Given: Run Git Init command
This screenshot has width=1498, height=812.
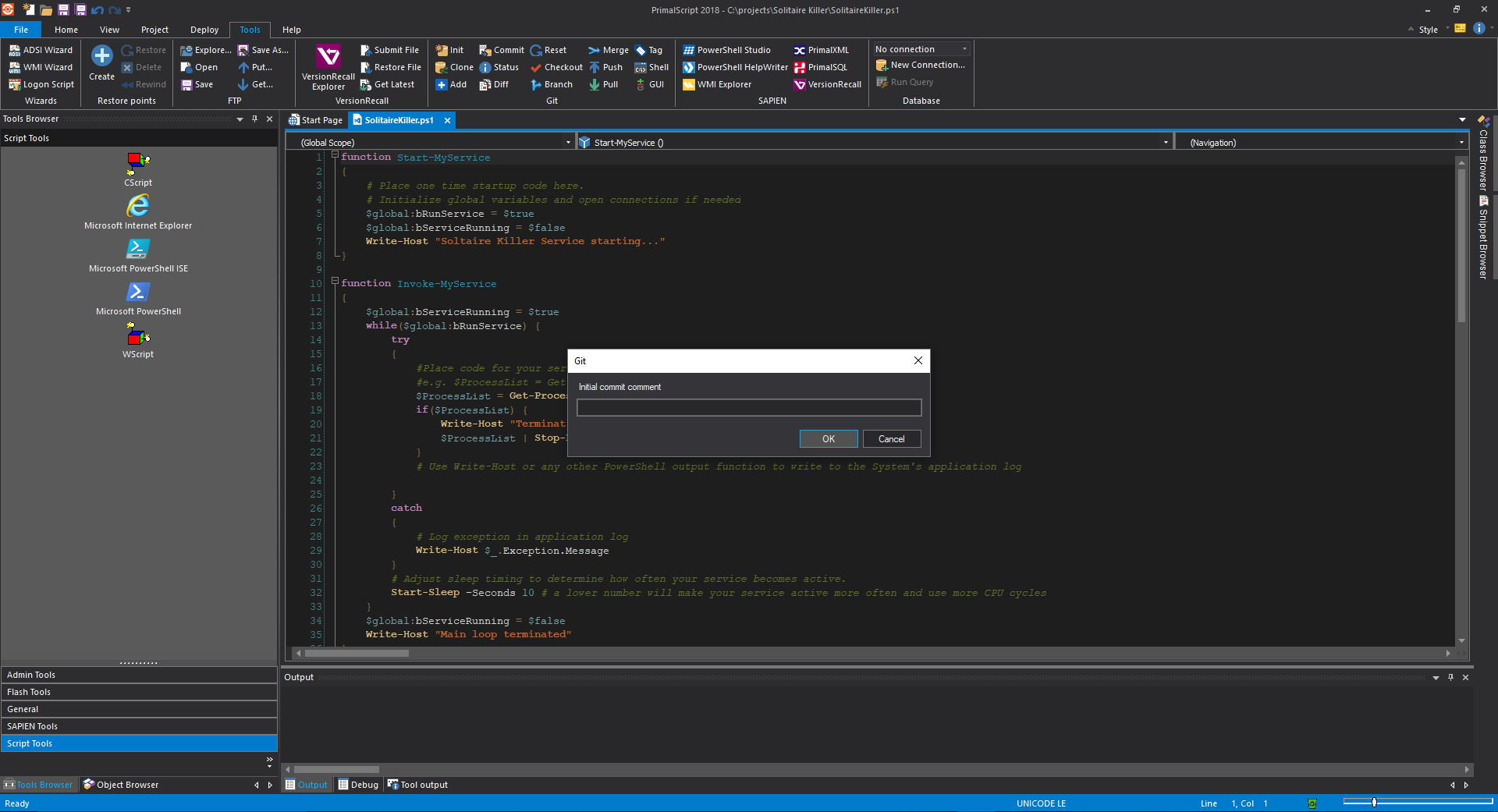Looking at the screenshot, I should point(449,50).
